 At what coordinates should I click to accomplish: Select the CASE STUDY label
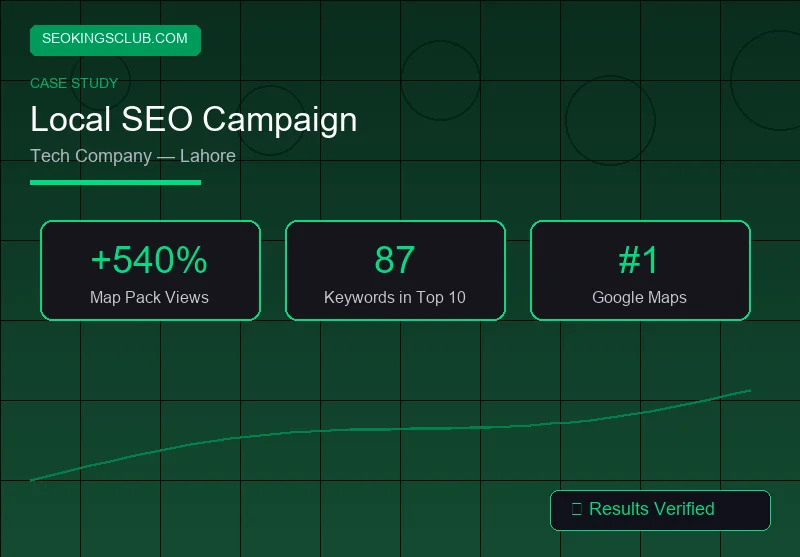pos(74,83)
